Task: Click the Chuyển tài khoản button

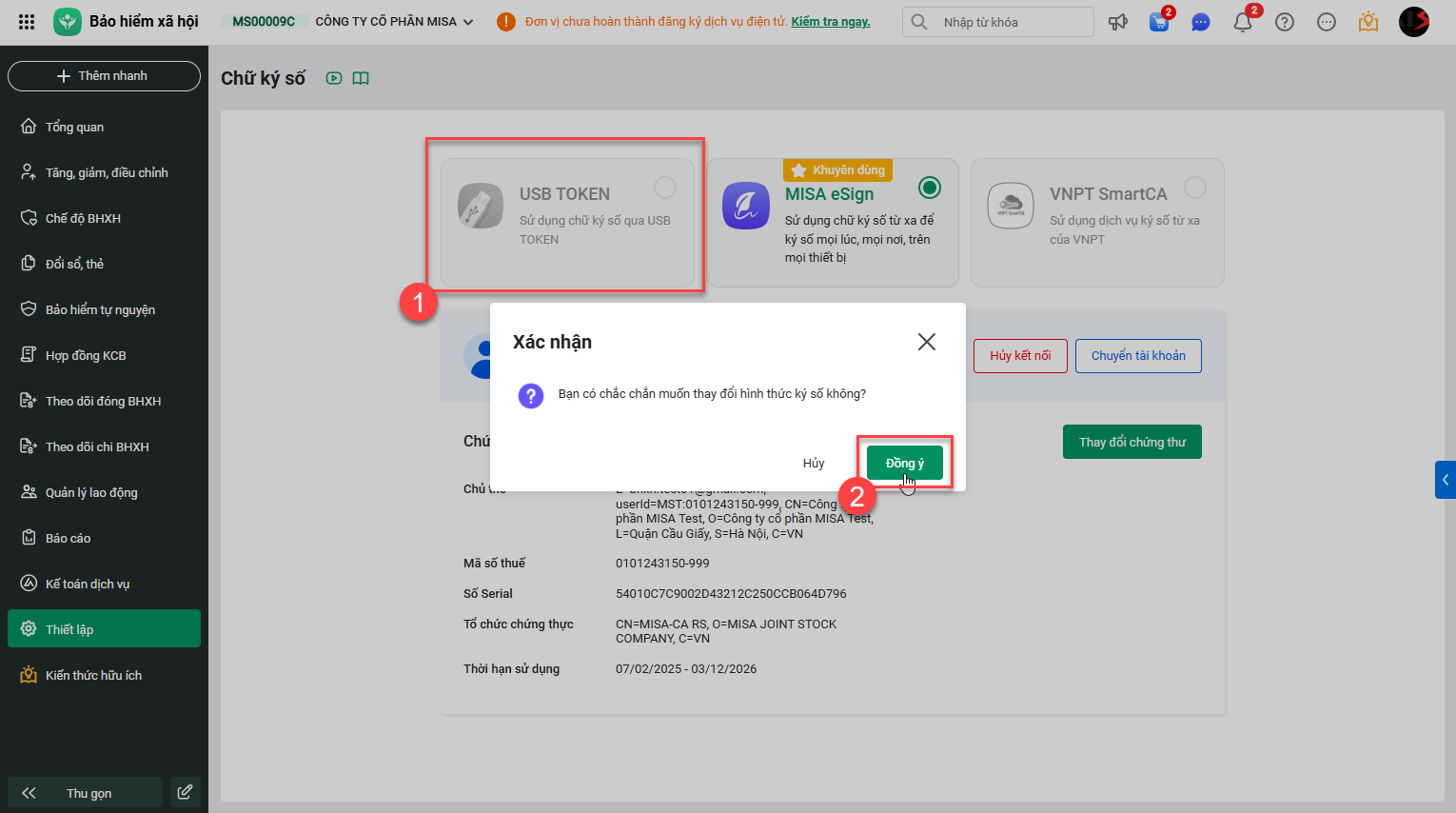Action: click(x=1138, y=356)
